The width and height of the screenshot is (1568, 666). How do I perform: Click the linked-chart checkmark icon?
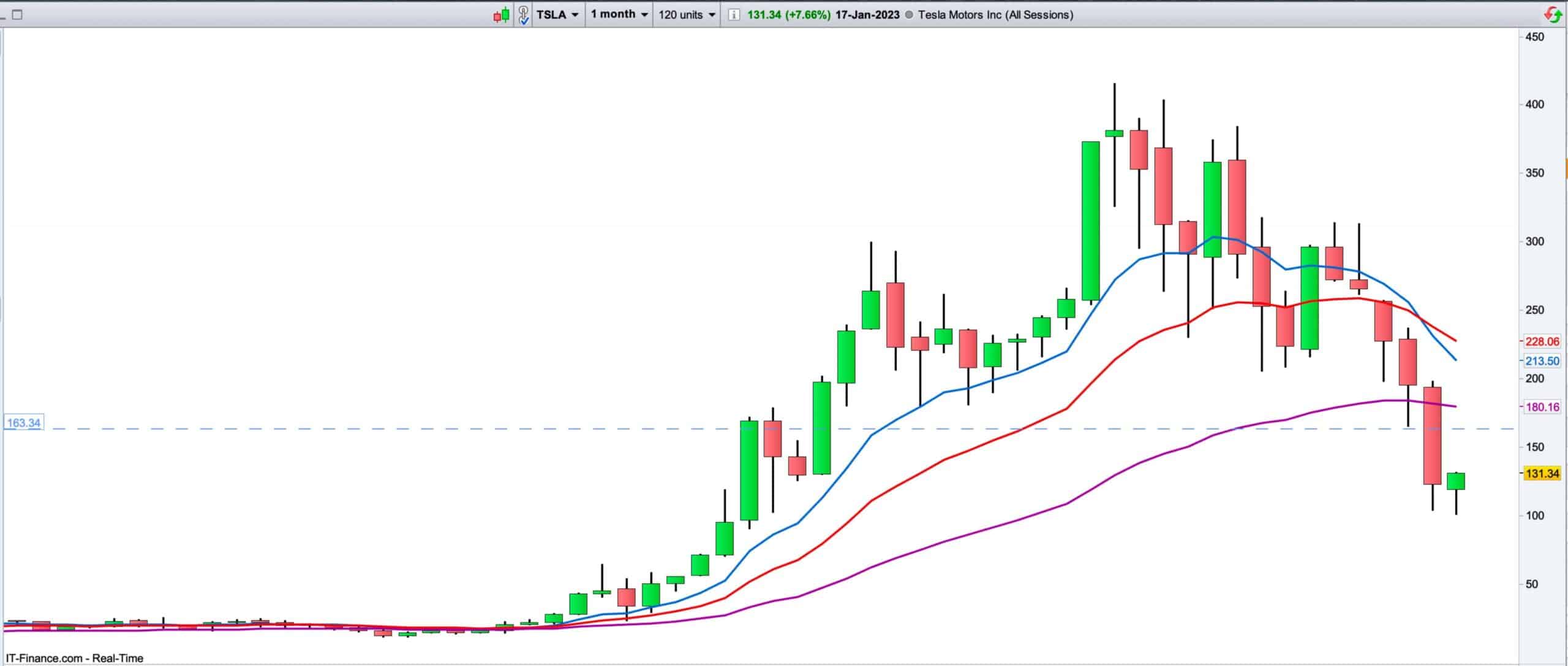point(523,15)
